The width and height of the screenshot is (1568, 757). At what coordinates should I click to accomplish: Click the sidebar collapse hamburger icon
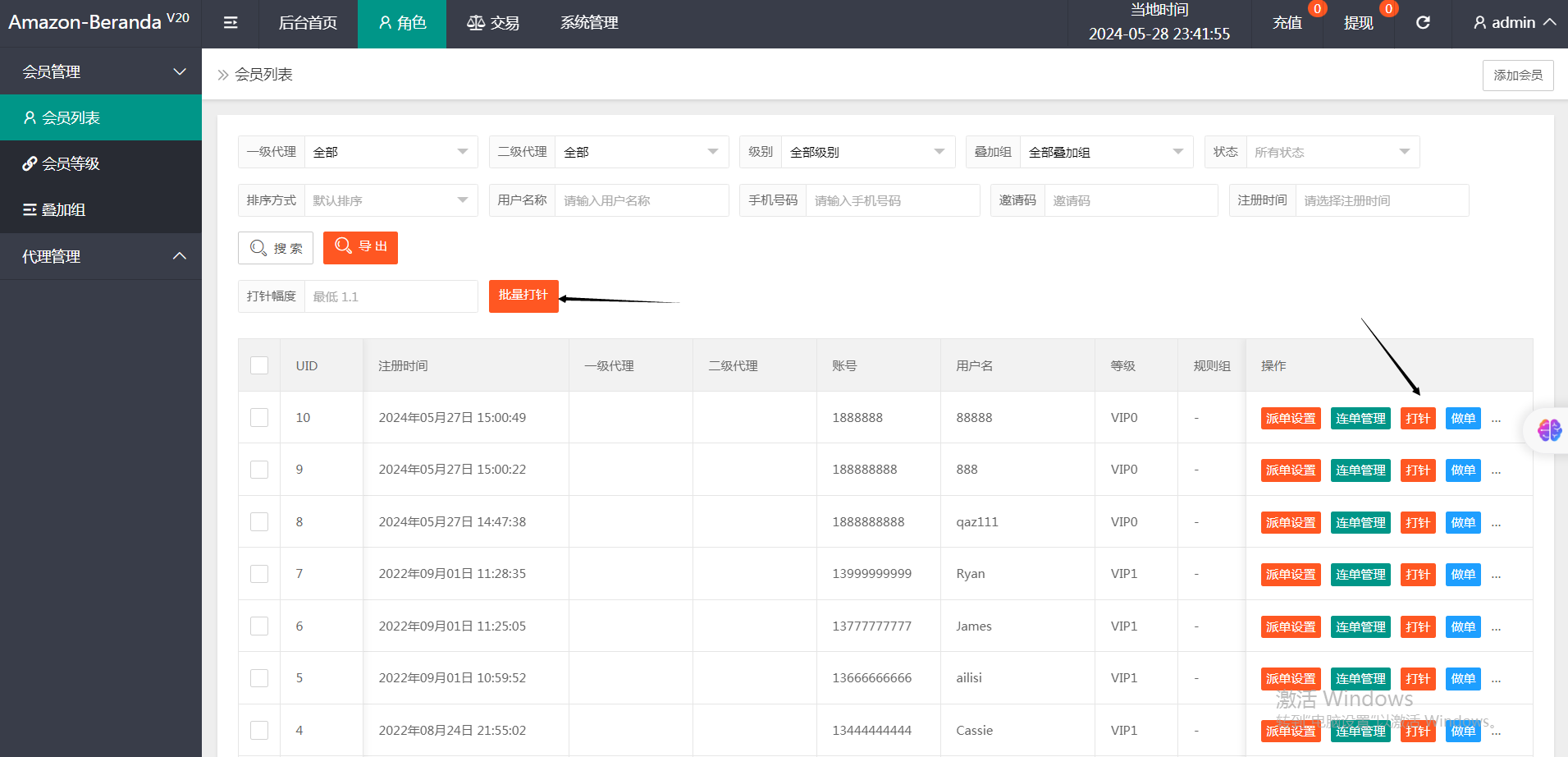[x=231, y=23]
